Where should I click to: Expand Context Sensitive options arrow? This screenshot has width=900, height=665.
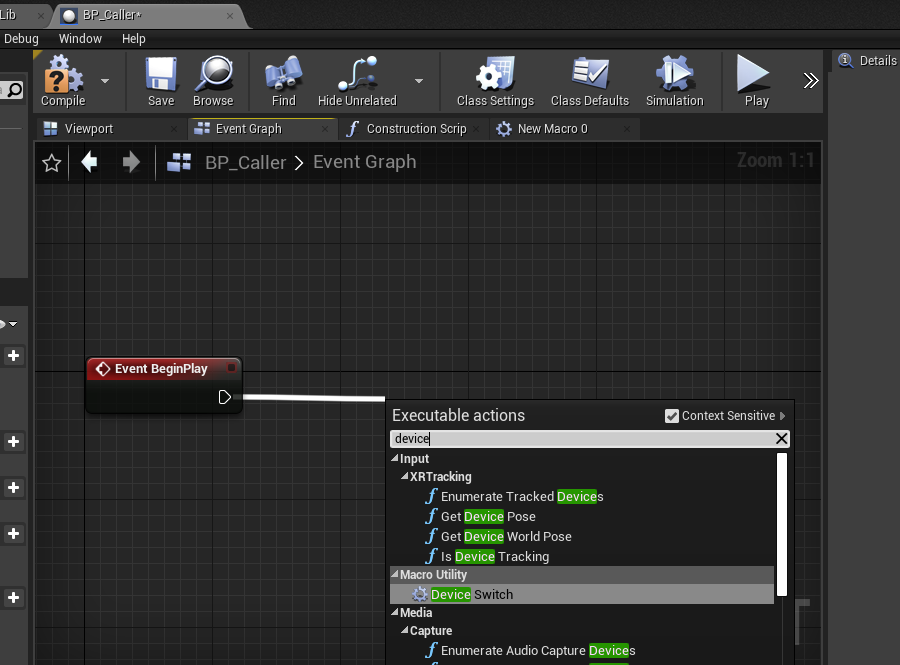782,416
